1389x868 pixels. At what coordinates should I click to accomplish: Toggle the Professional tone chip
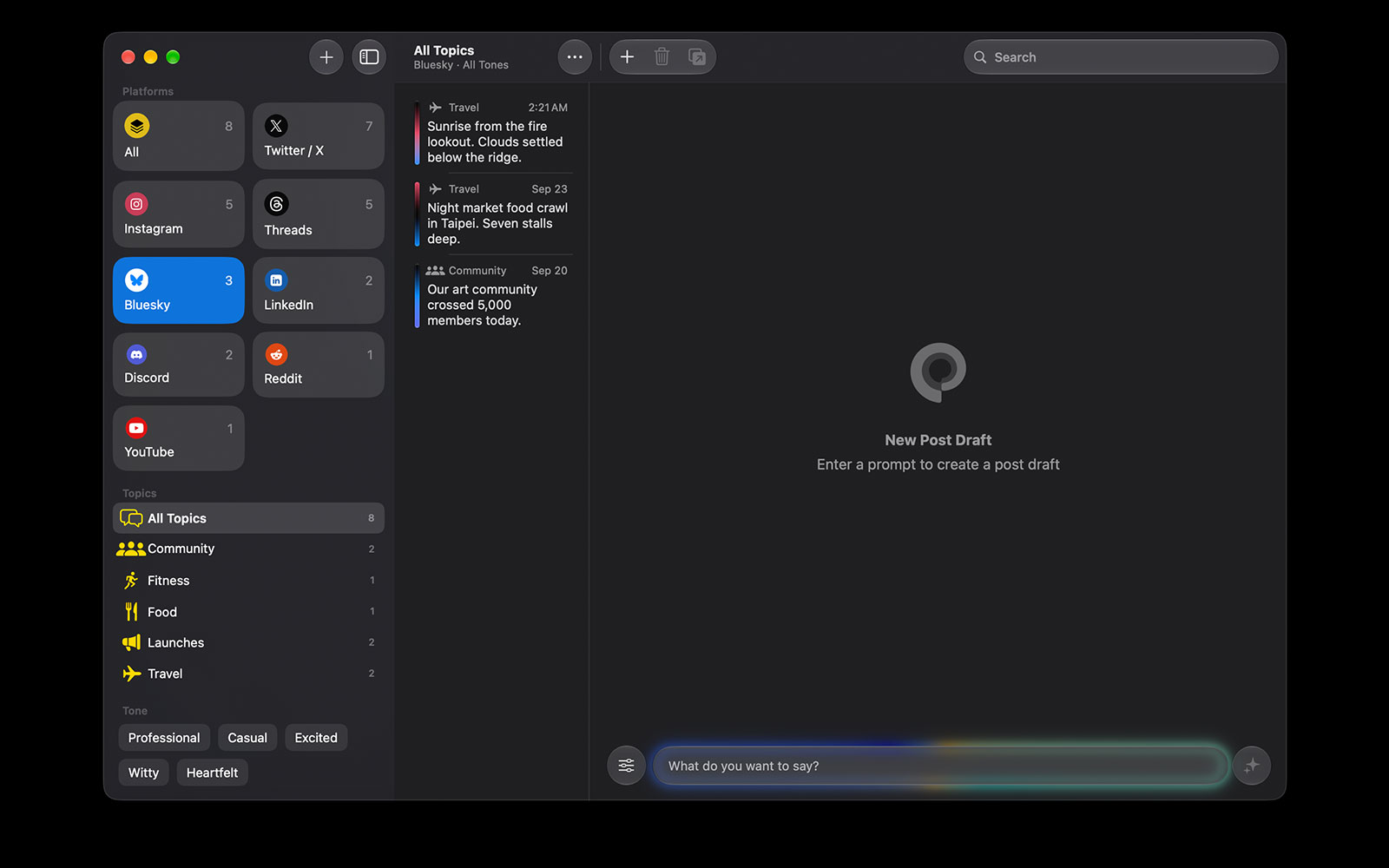pyautogui.click(x=164, y=738)
